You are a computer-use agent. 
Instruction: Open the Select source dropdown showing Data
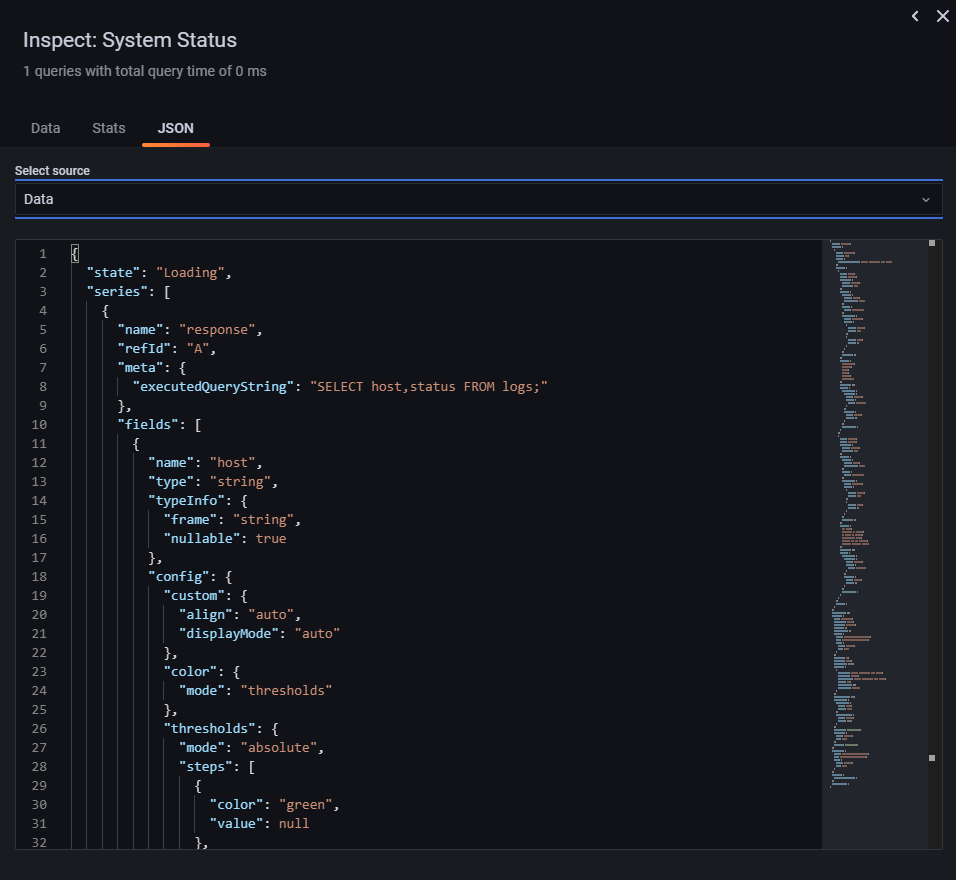click(x=479, y=199)
